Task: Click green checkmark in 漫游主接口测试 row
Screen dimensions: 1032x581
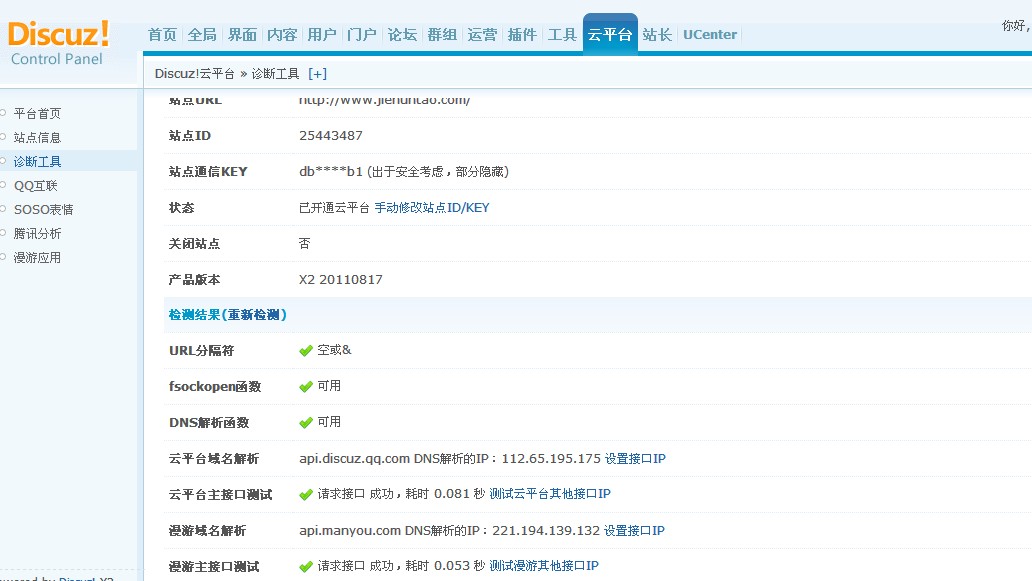Action: pyautogui.click(x=306, y=567)
